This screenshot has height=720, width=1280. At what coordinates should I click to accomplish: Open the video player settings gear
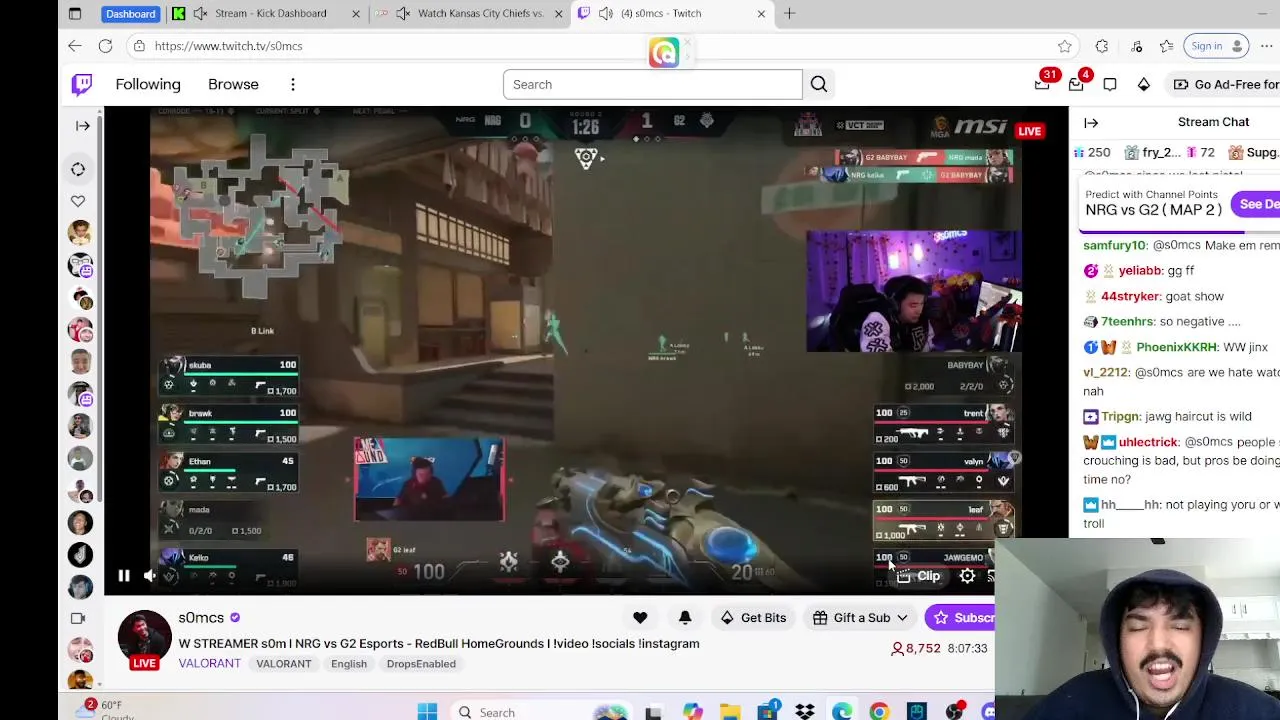coord(967,576)
